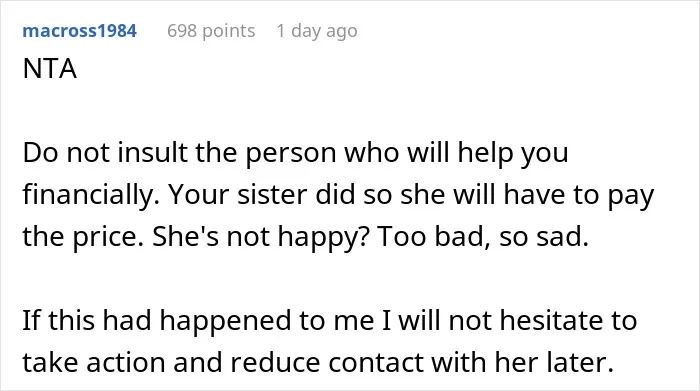Click the phrase who will help you
700x391 pixels.
point(456,153)
